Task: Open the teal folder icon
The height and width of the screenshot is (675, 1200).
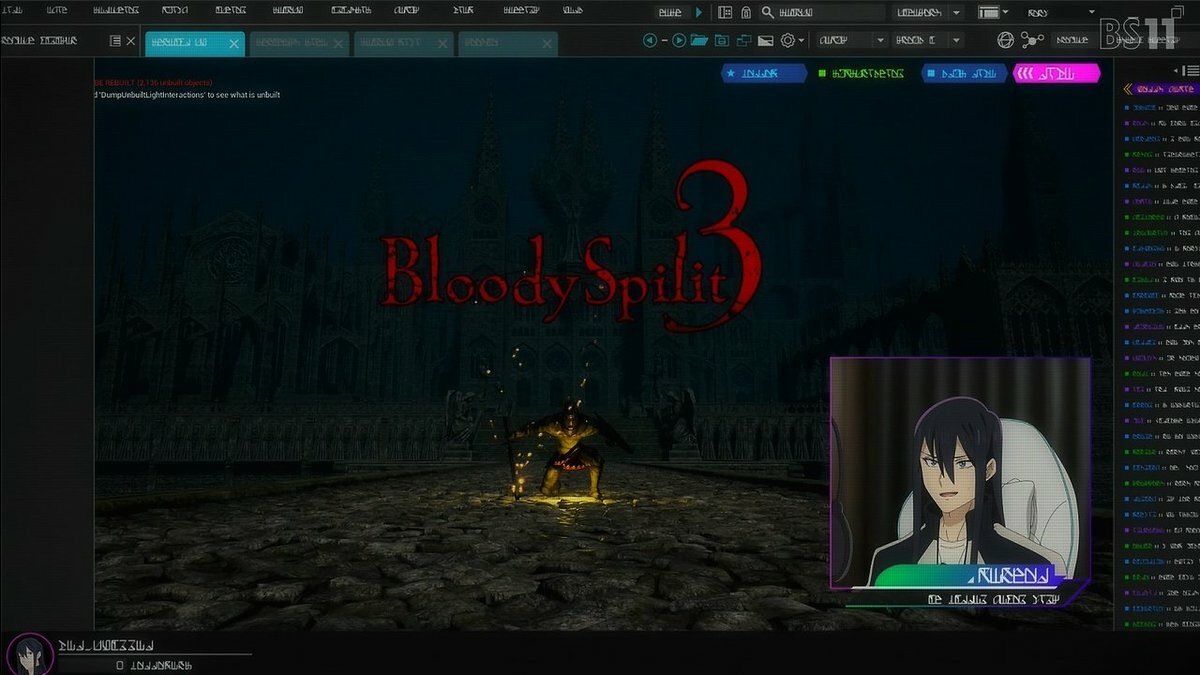Action: (x=699, y=41)
